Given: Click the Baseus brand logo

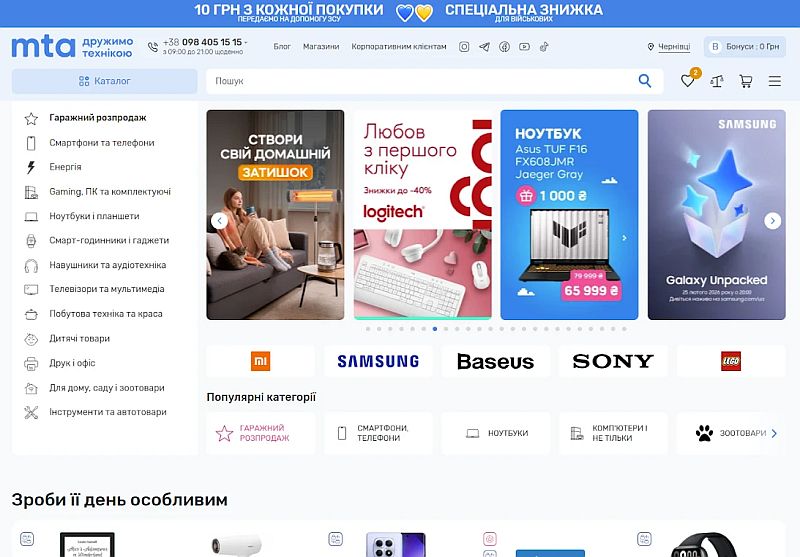Looking at the screenshot, I should [495, 362].
